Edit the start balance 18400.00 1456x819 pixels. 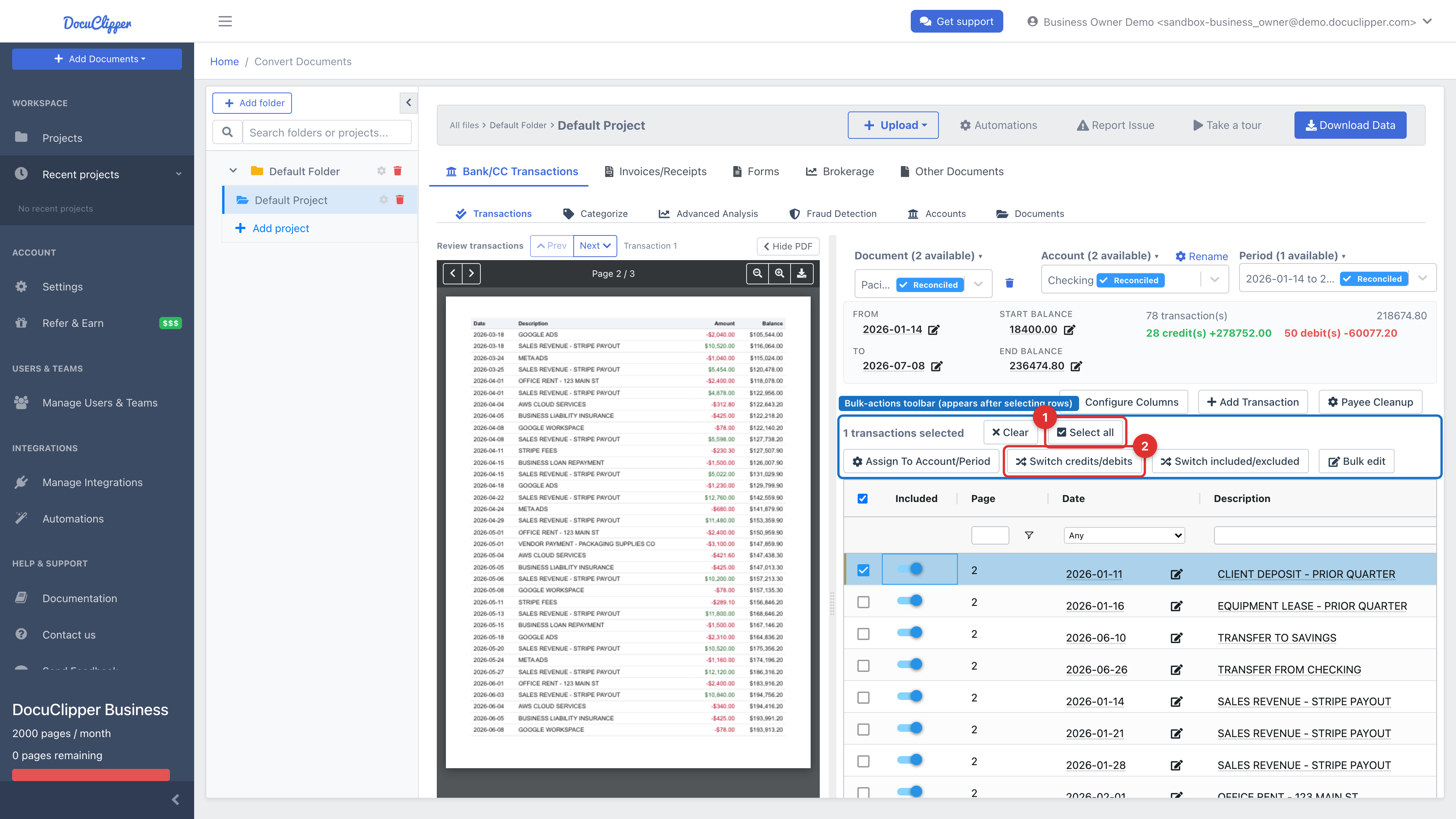tap(1069, 329)
